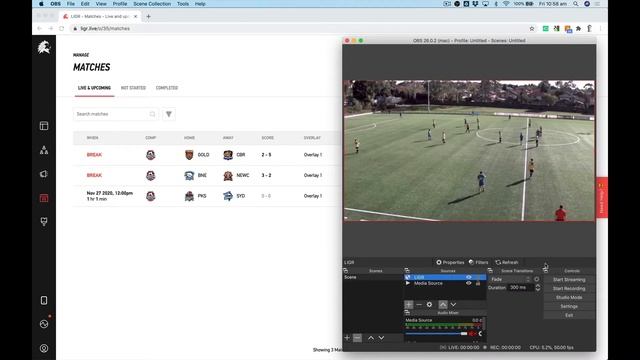Open Properties for the LIGR source
Viewport: 640px width, 360px height.
pyautogui.click(x=450, y=262)
